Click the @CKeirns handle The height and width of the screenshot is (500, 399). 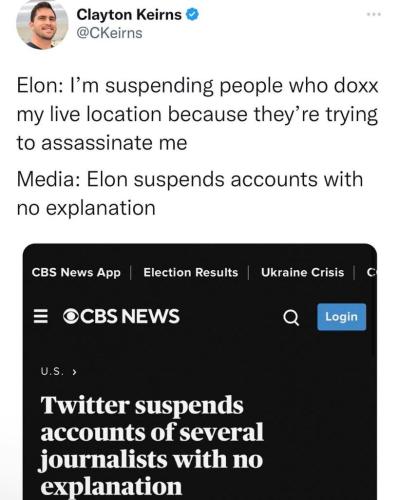click(x=109, y=33)
